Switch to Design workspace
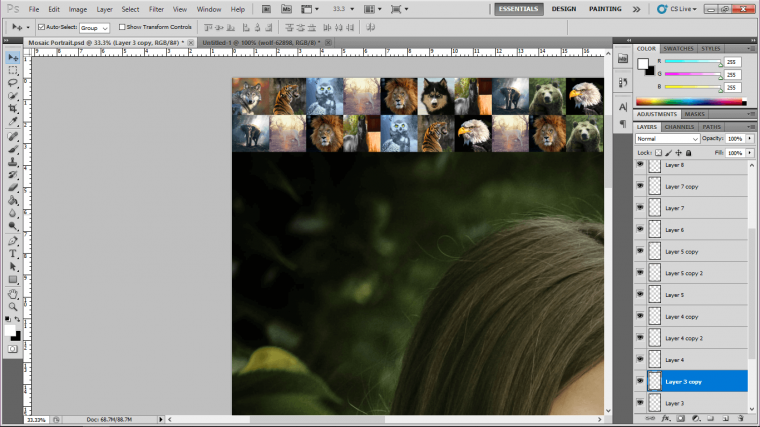This screenshot has width=760, height=427. [564, 9]
